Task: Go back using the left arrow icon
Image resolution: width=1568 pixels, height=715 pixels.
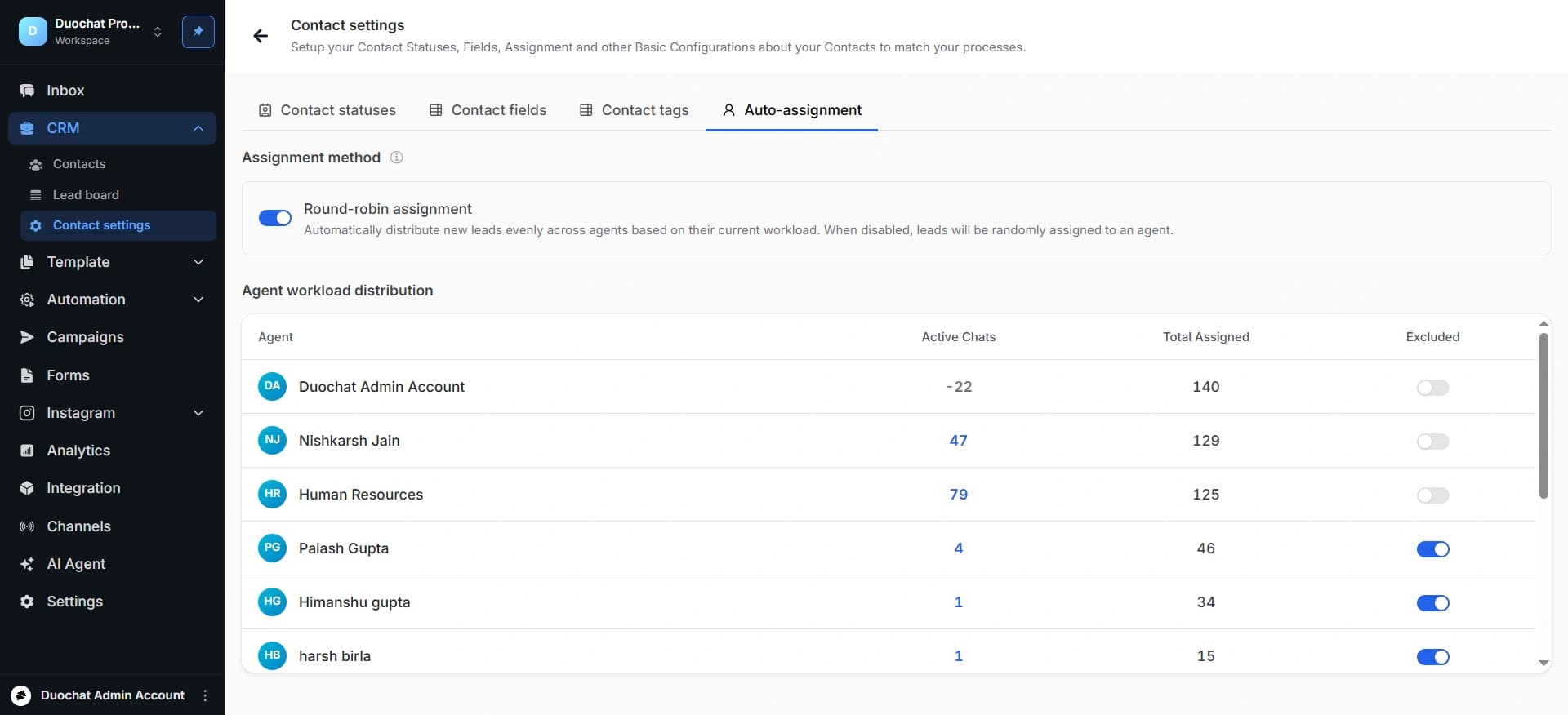Action: (x=261, y=36)
